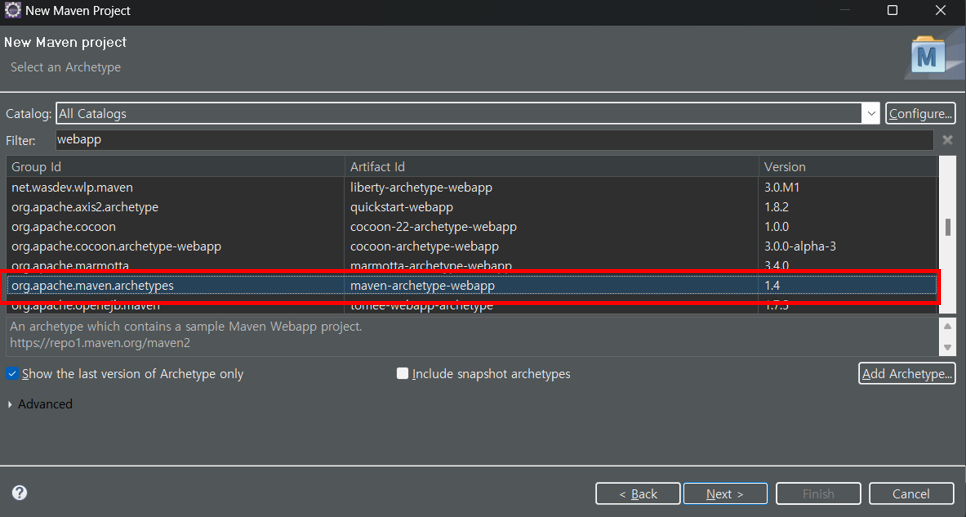Select the org.apache.cocoon.archetype-webapp row
Screen dimensions: 966x517
click(472, 246)
